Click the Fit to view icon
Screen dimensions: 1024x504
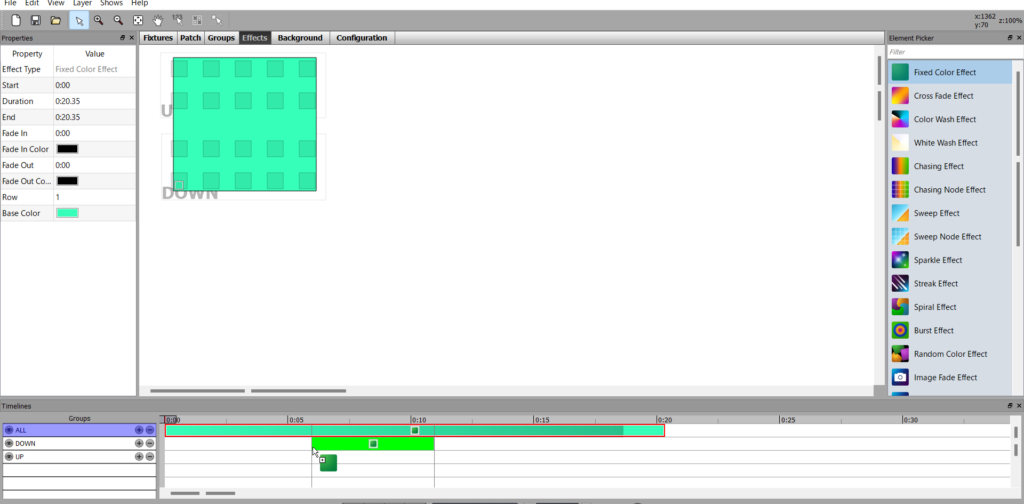(138, 20)
